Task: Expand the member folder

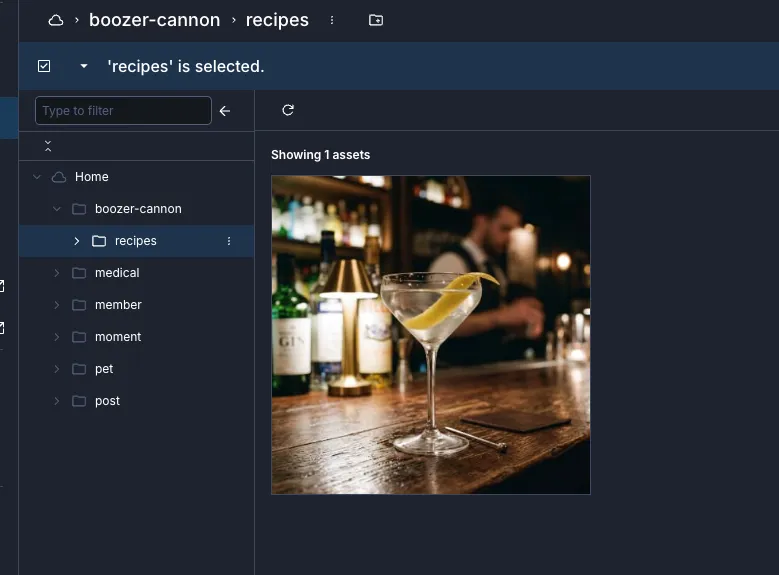Action: 57,305
